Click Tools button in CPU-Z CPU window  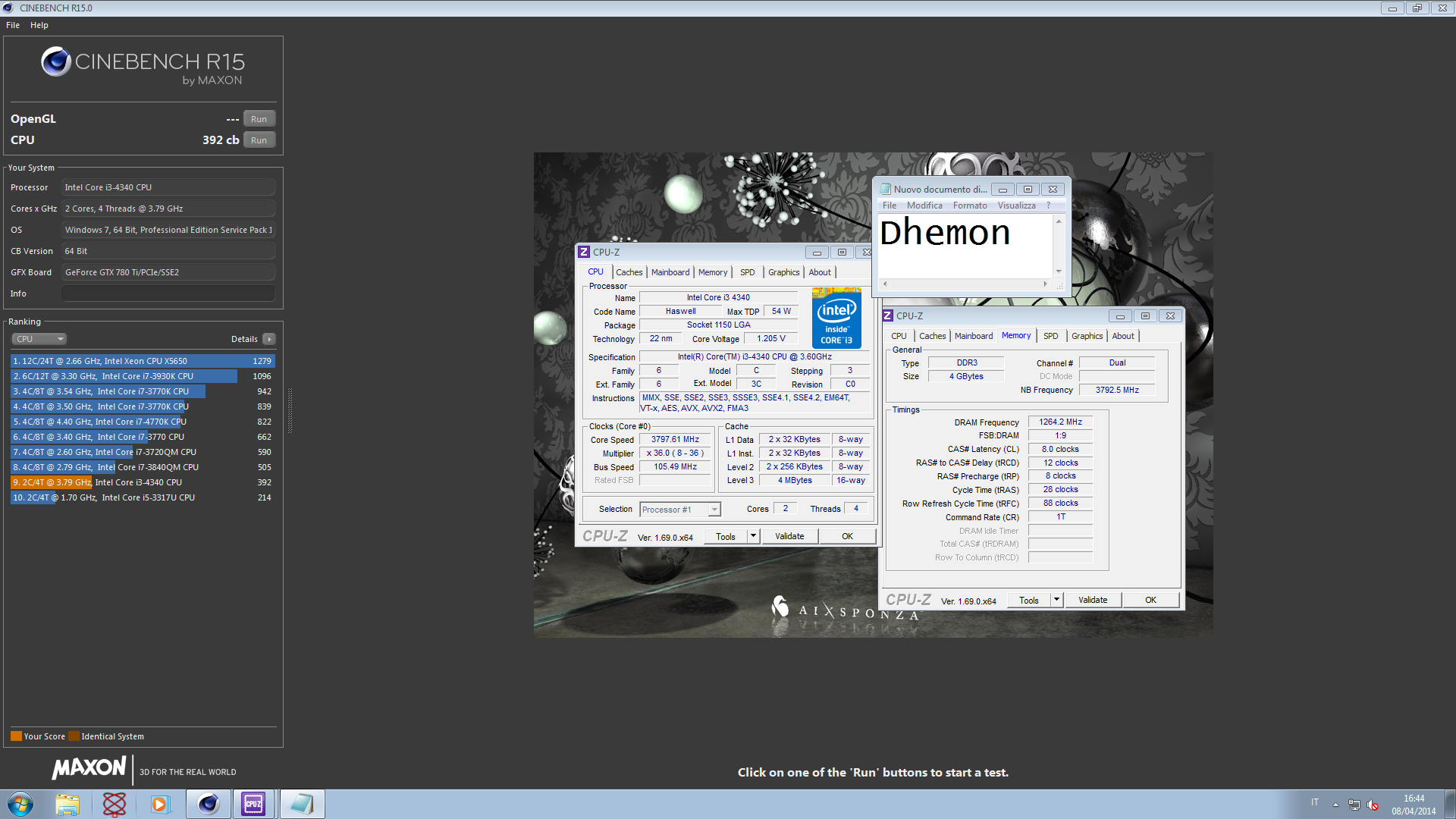[726, 537]
